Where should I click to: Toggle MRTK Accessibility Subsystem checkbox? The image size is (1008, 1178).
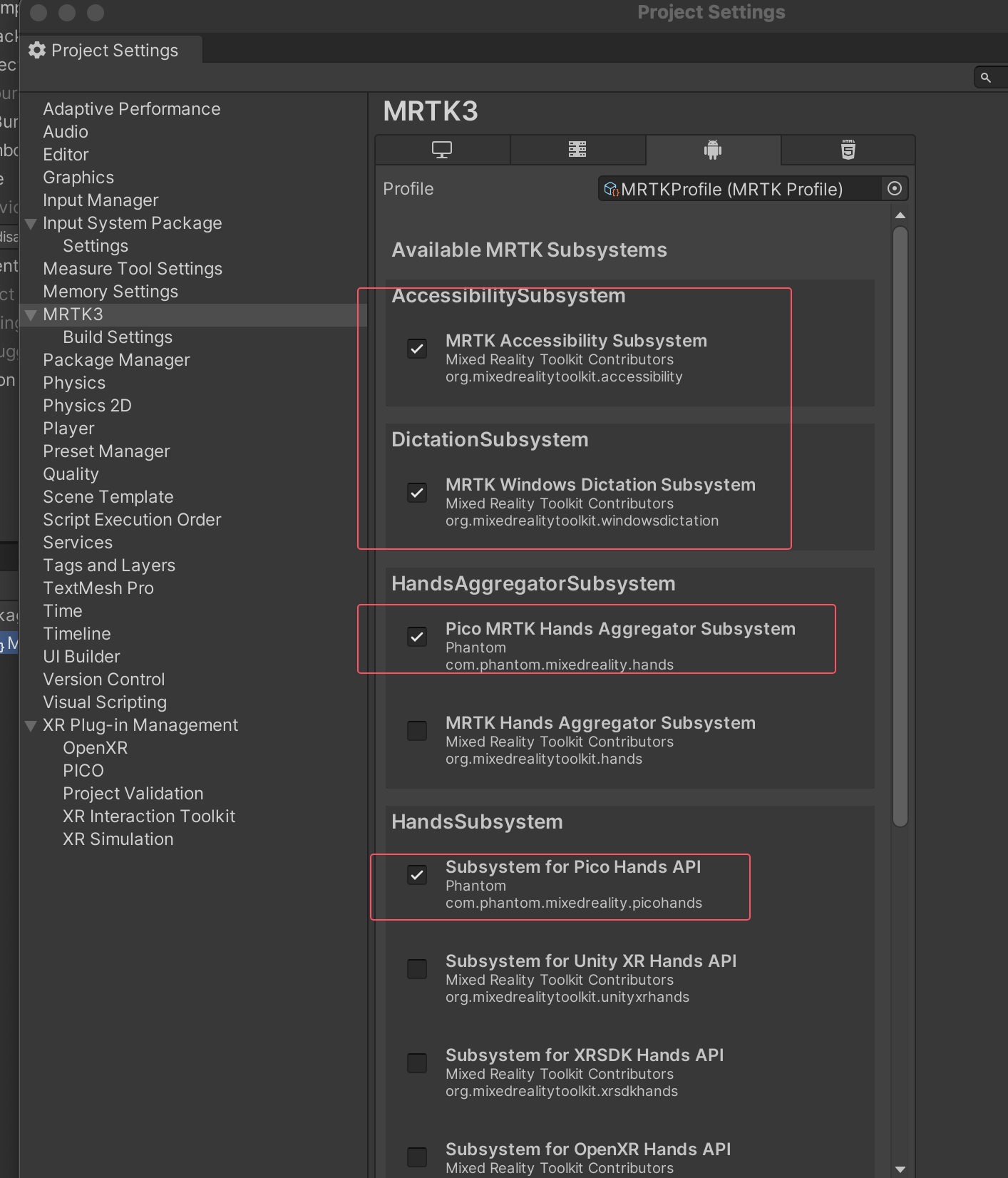click(x=417, y=349)
